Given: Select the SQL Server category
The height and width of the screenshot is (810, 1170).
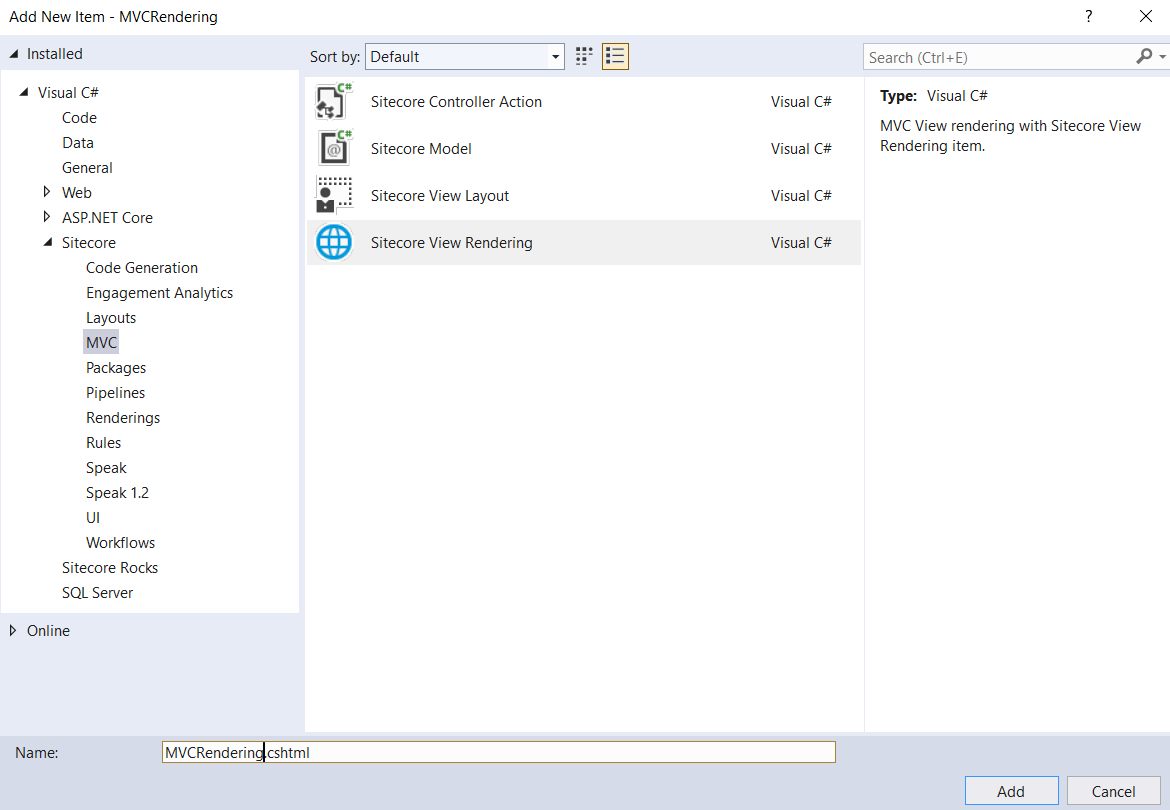Looking at the screenshot, I should click(97, 592).
